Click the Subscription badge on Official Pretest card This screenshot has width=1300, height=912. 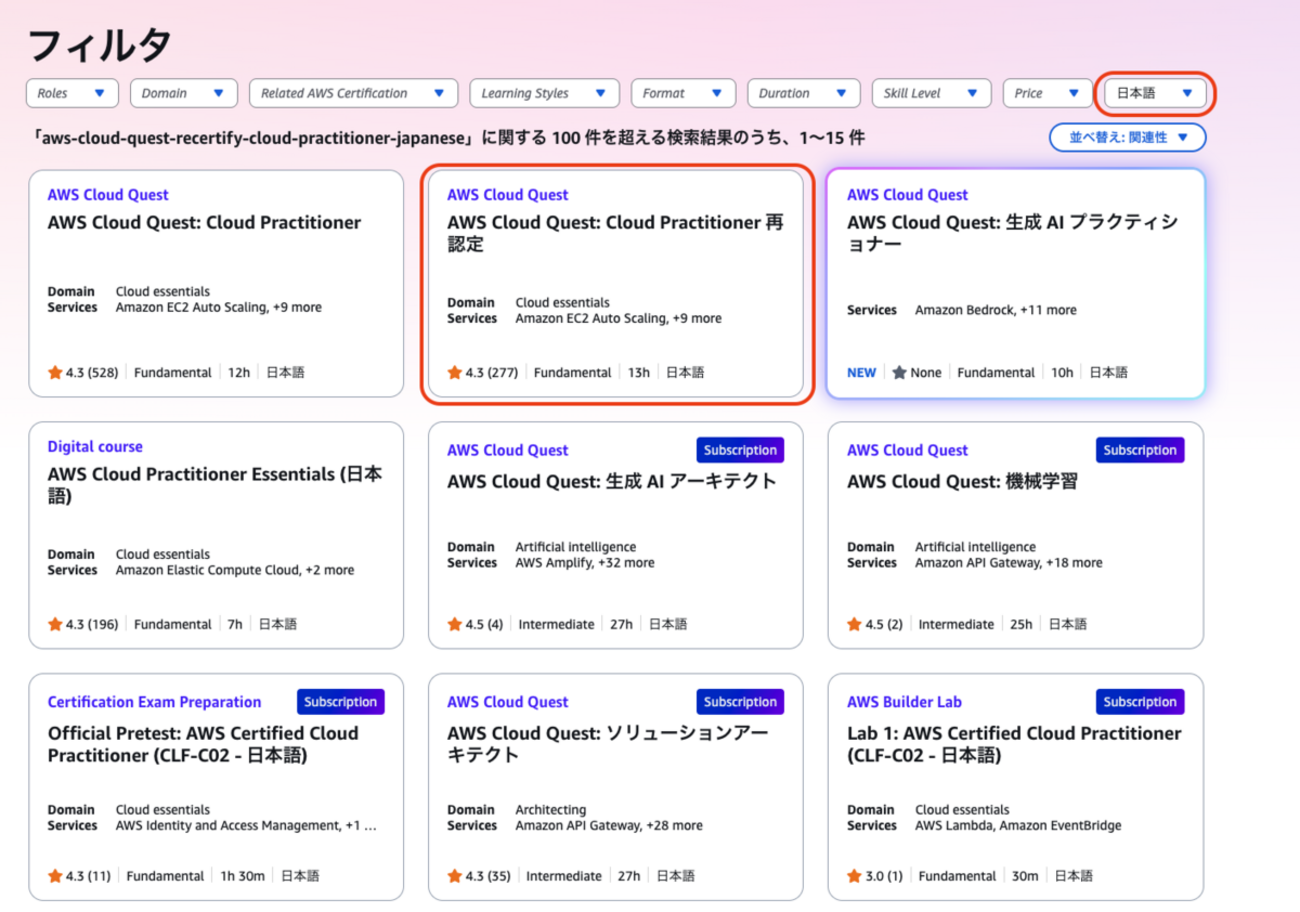(x=341, y=702)
